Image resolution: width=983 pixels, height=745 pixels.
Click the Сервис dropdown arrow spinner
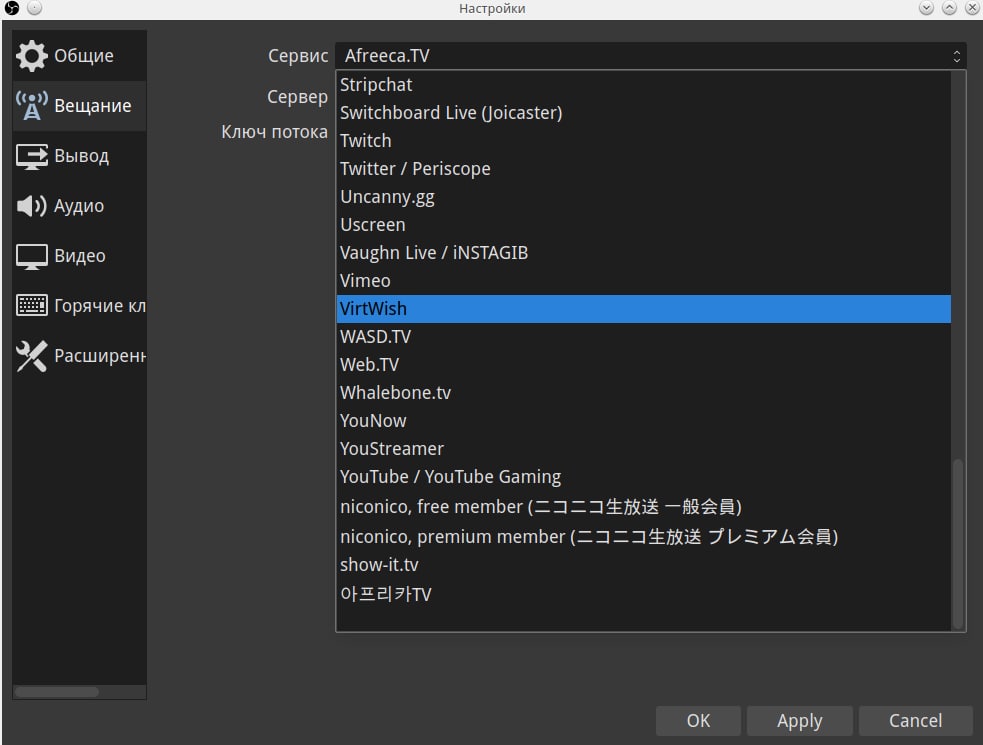tap(957, 56)
